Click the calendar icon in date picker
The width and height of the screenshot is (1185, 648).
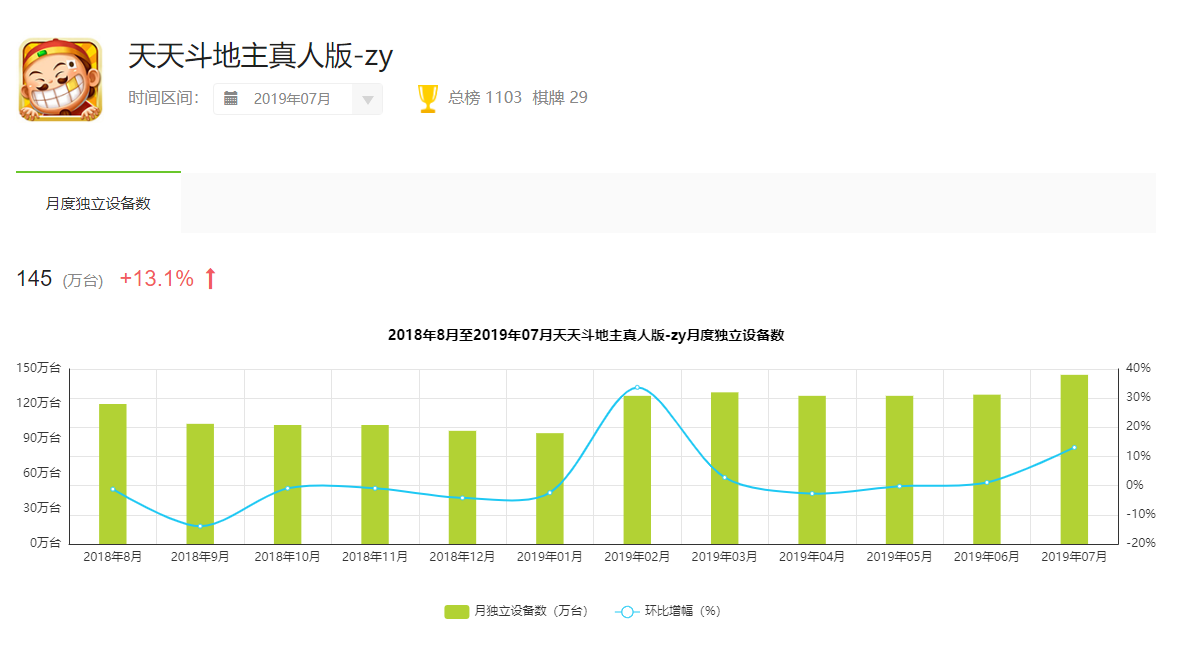coord(231,98)
